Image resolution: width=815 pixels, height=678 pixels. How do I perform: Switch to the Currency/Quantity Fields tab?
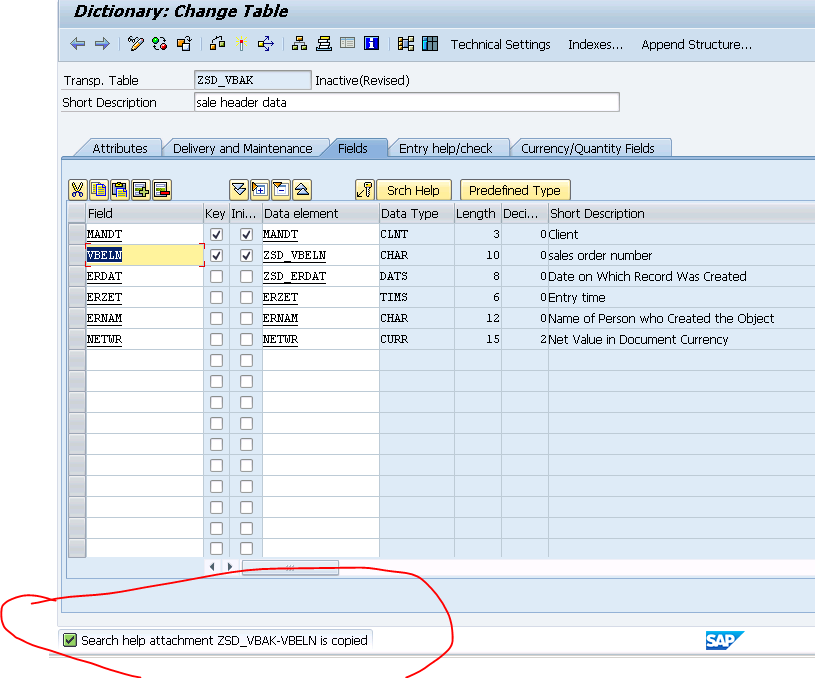(x=591, y=147)
